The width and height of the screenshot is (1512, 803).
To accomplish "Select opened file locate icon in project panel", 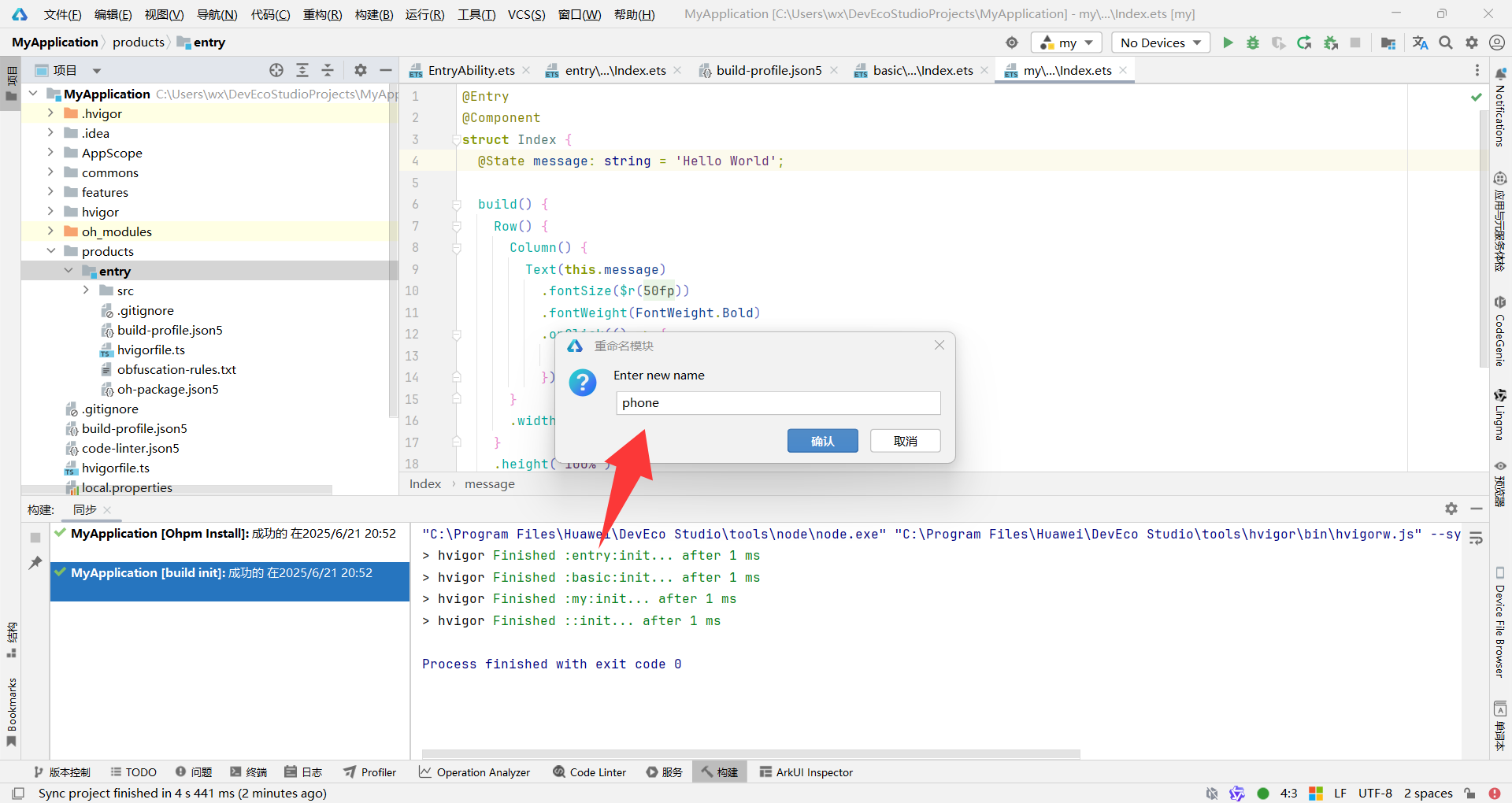I will pos(276,70).
